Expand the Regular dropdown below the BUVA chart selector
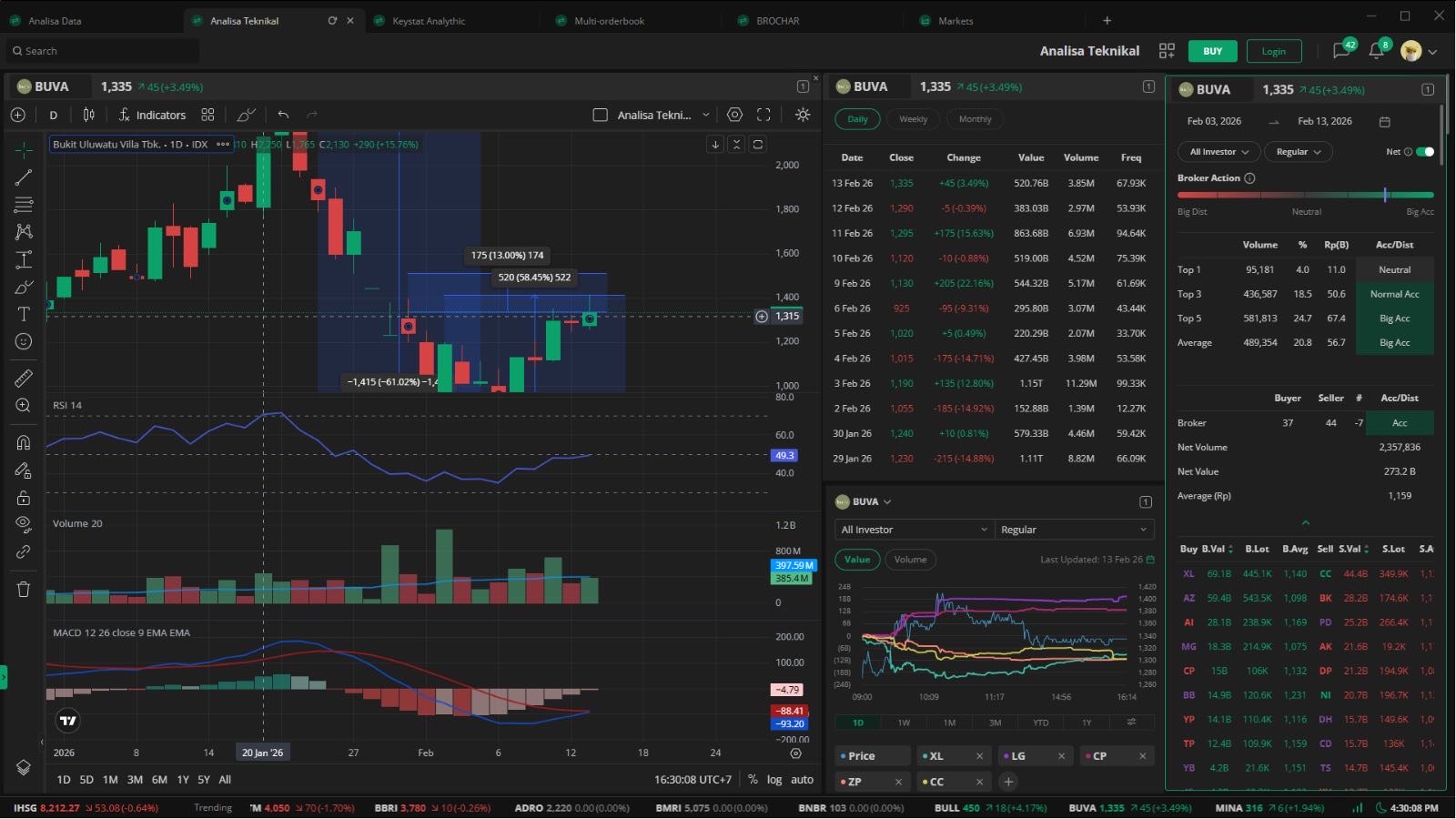This screenshot has width=1456, height=819. click(1074, 530)
